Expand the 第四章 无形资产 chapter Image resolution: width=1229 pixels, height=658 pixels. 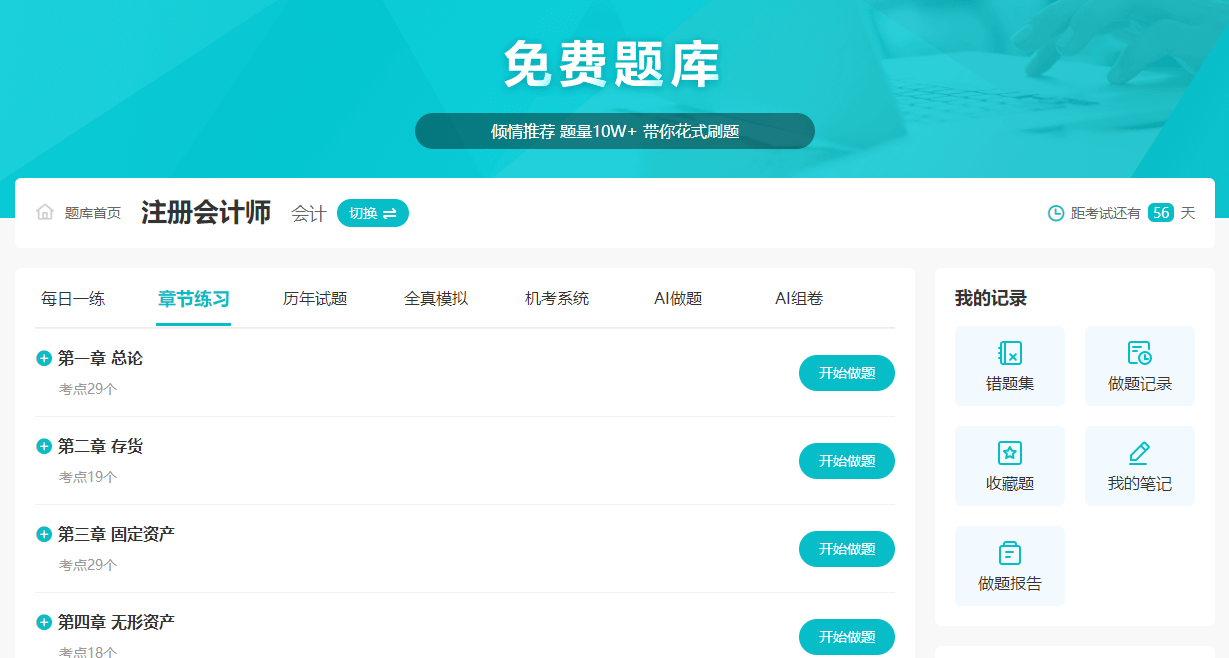point(44,622)
